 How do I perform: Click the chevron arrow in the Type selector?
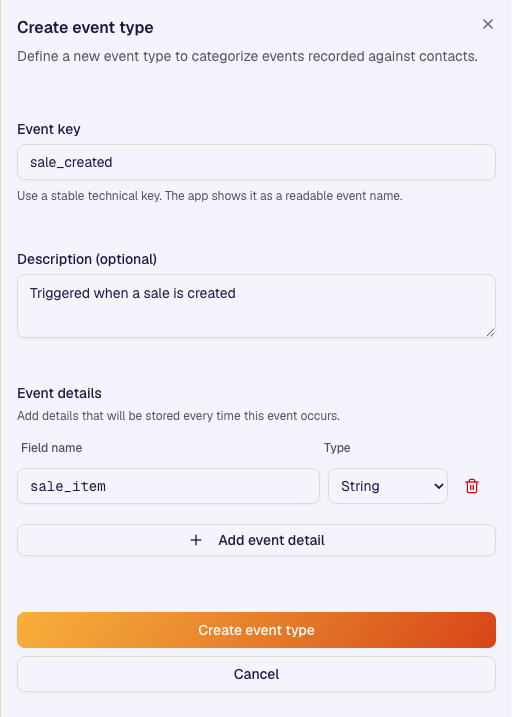(438, 486)
